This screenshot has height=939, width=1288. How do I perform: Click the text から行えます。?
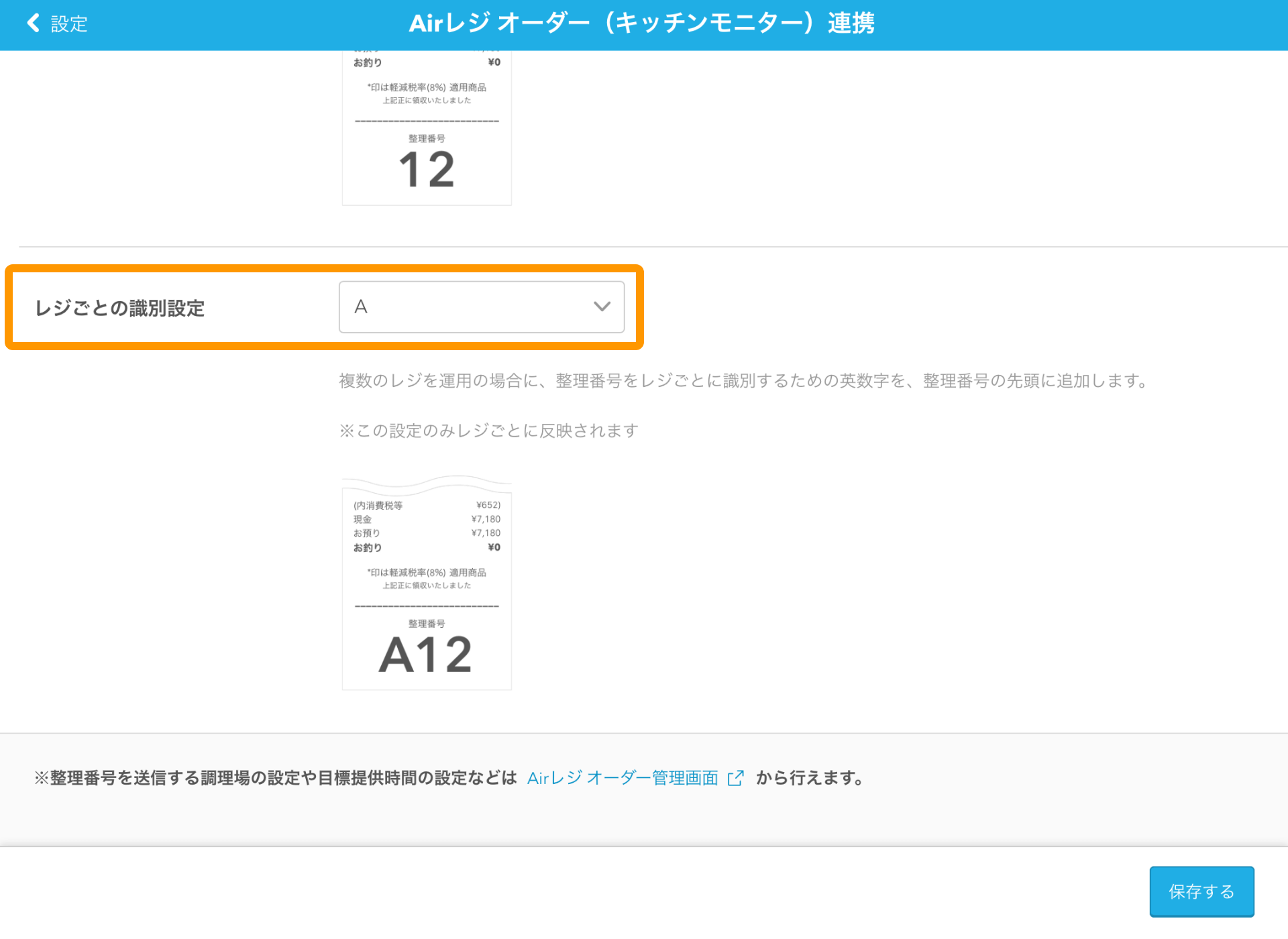tap(810, 778)
